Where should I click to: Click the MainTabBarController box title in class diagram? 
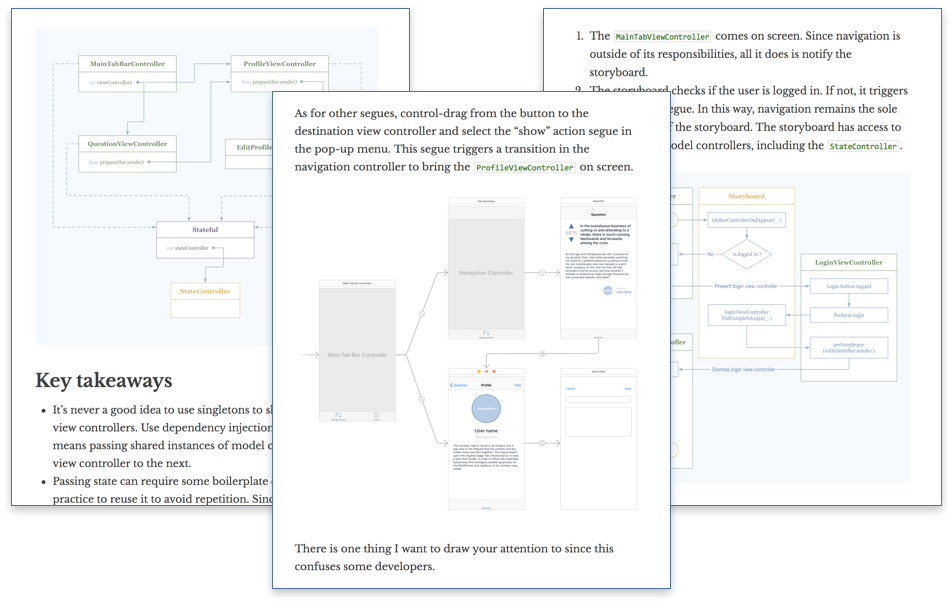[x=128, y=64]
